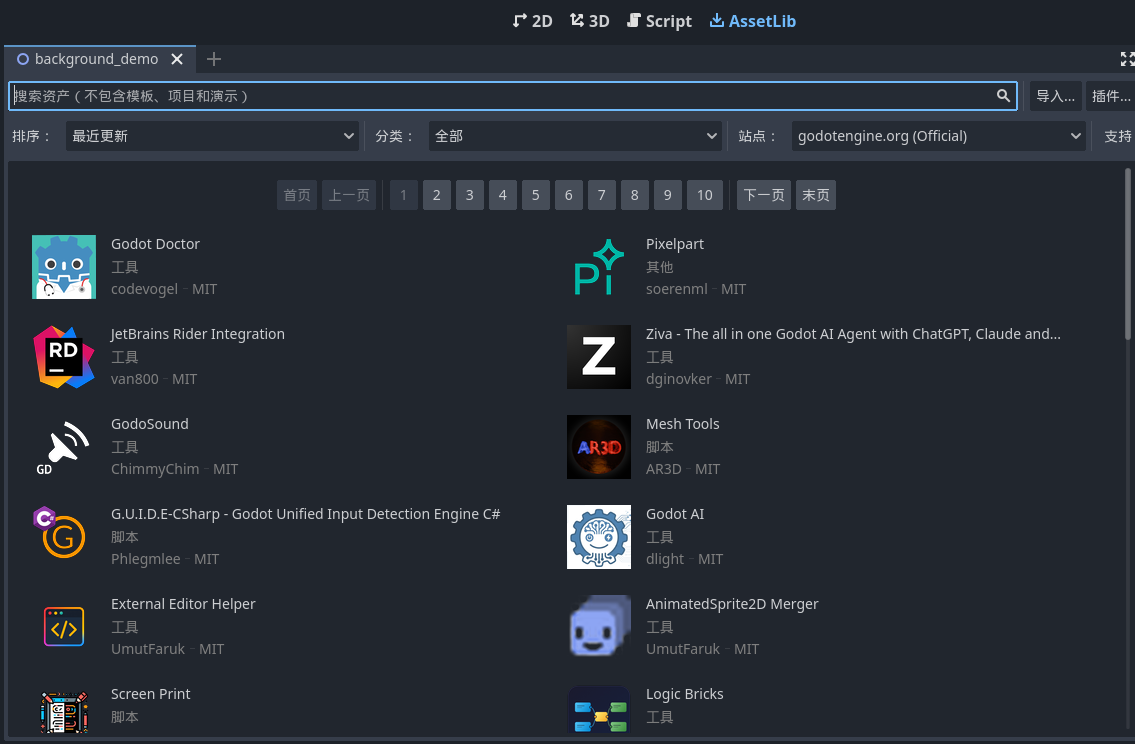Open the Mesh Tools asset title
The height and width of the screenshot is (744, 1135).
[x=683, y=424]
